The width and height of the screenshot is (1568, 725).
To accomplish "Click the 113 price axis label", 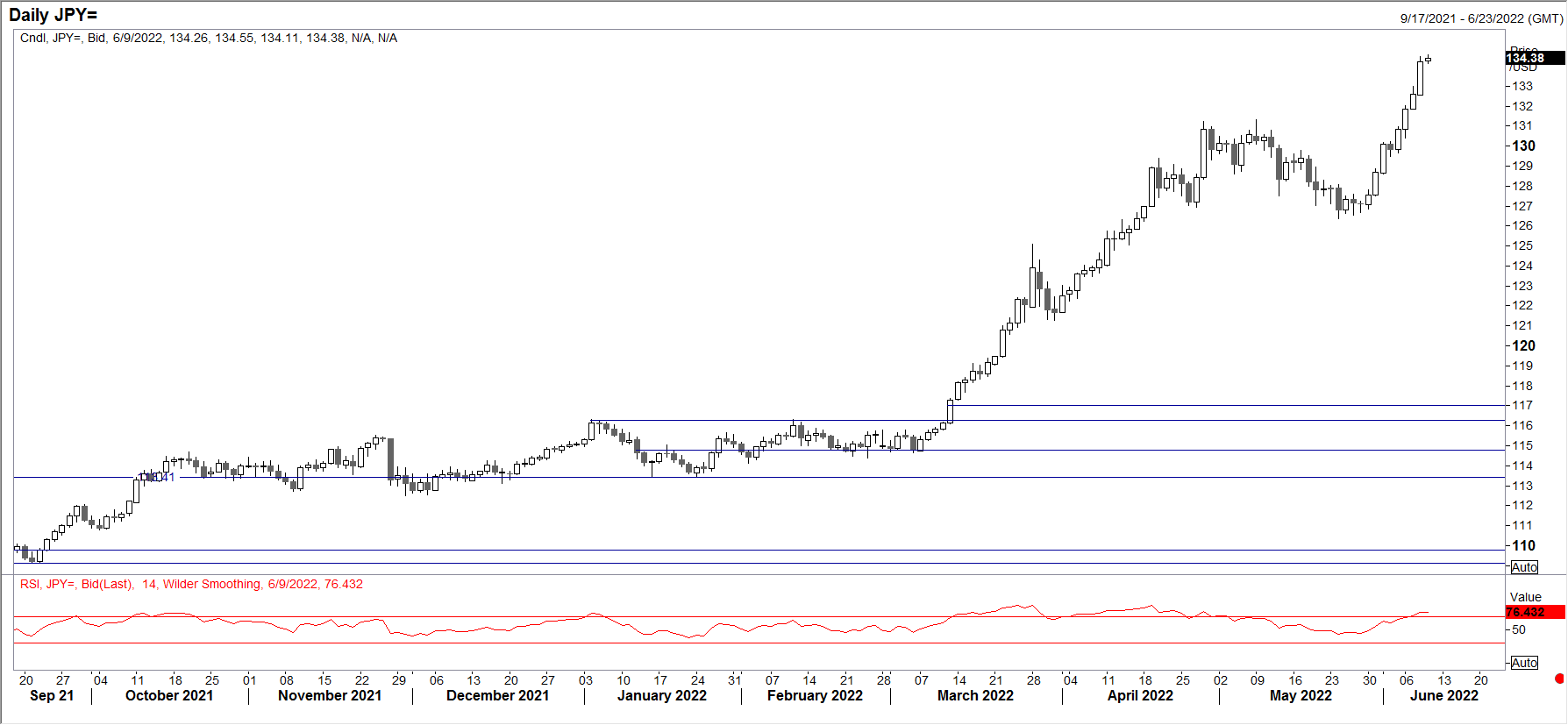I will (1522, 486).
